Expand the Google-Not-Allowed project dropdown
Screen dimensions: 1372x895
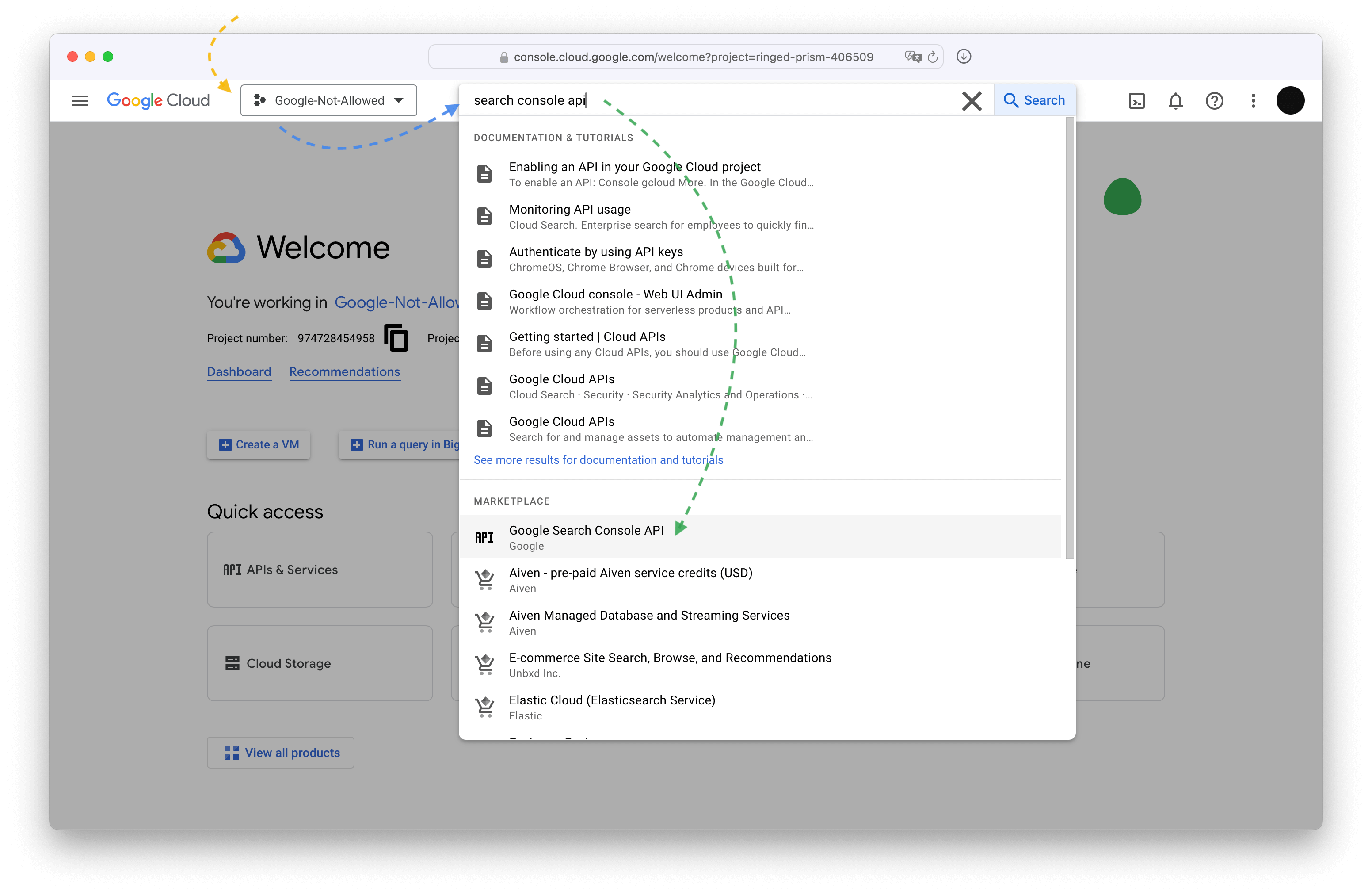point(329,100)
